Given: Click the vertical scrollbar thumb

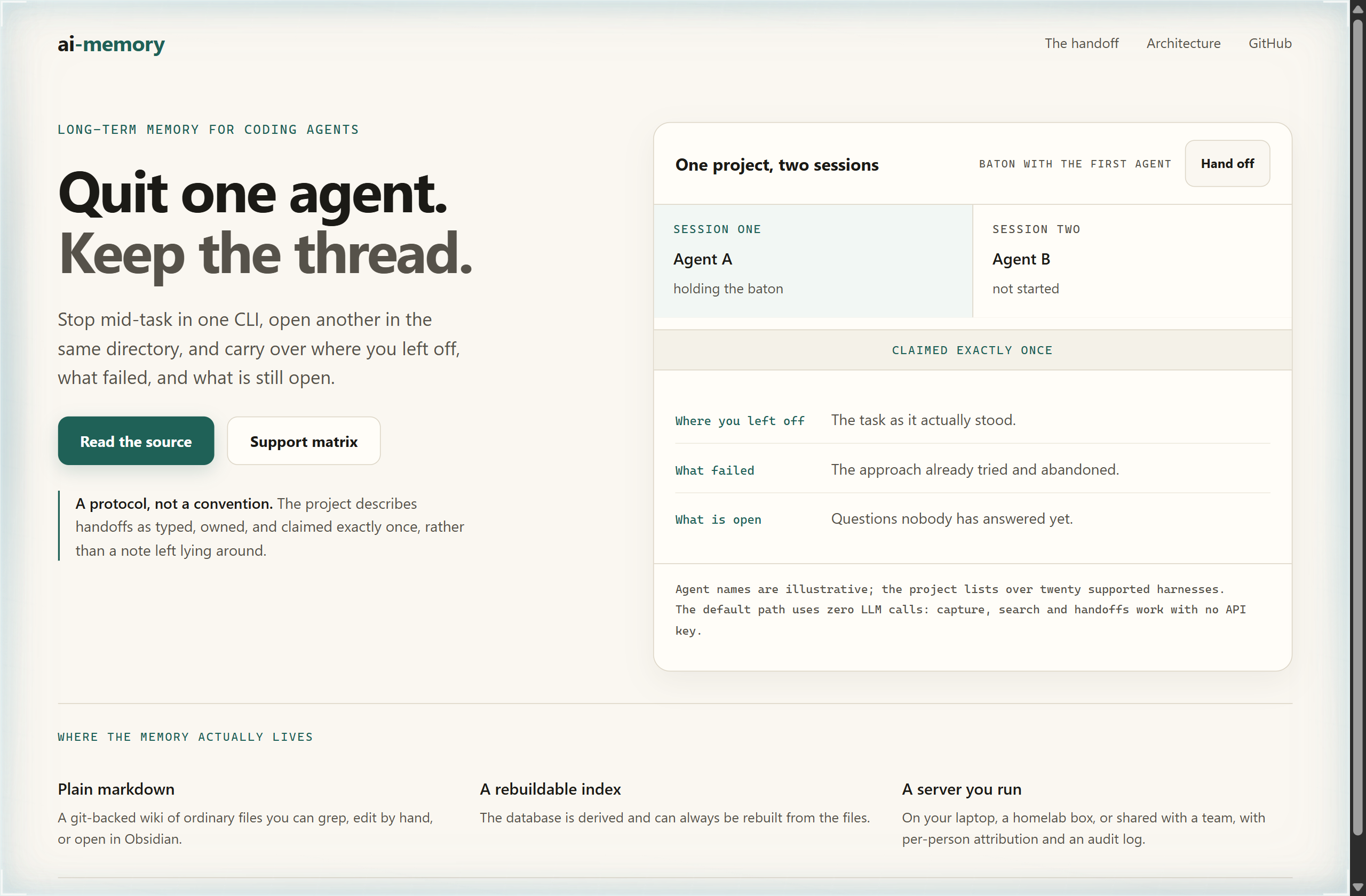Looking at the screenshot, I should [1357, 427].
